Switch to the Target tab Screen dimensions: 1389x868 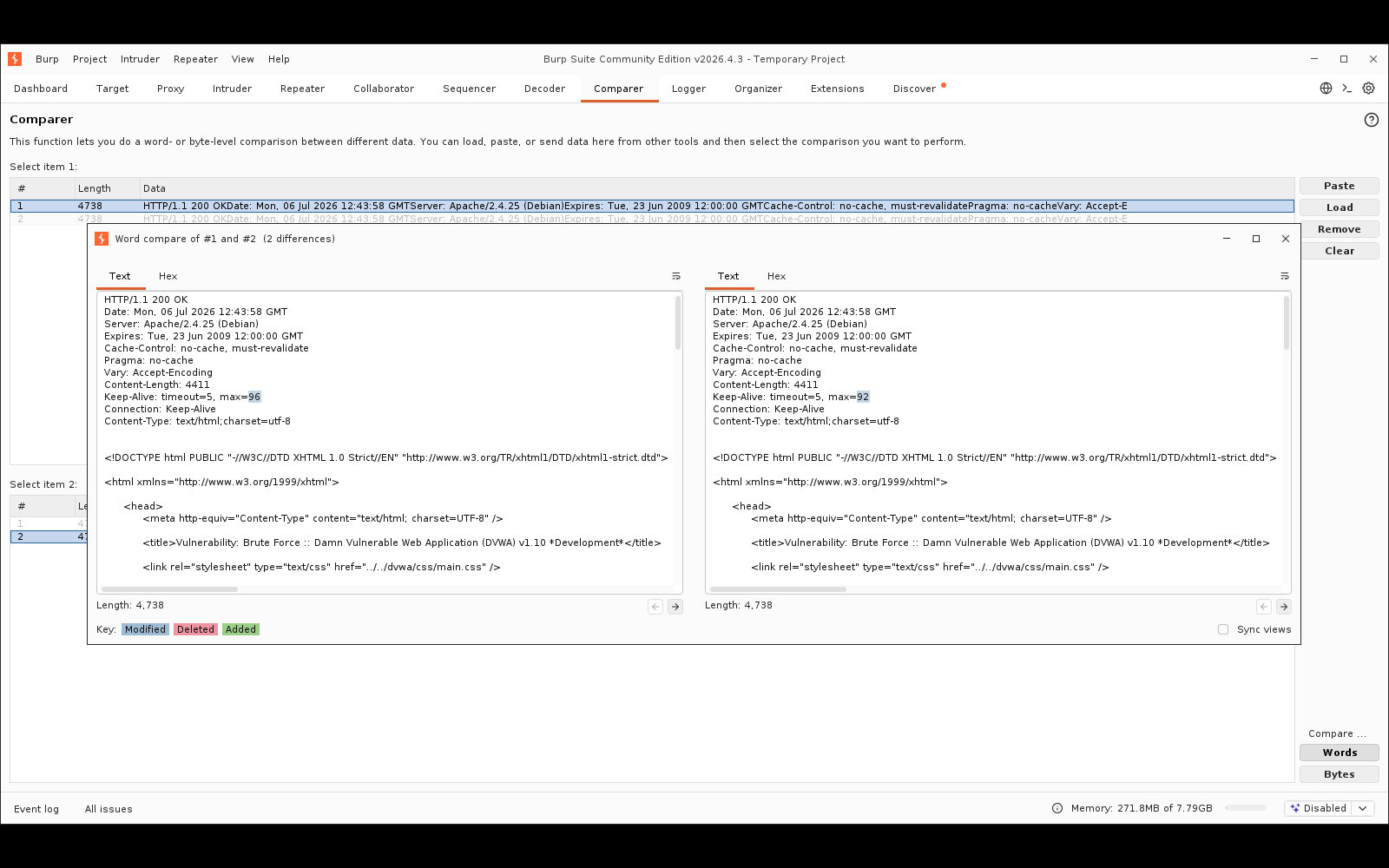(x=113, y=89)
